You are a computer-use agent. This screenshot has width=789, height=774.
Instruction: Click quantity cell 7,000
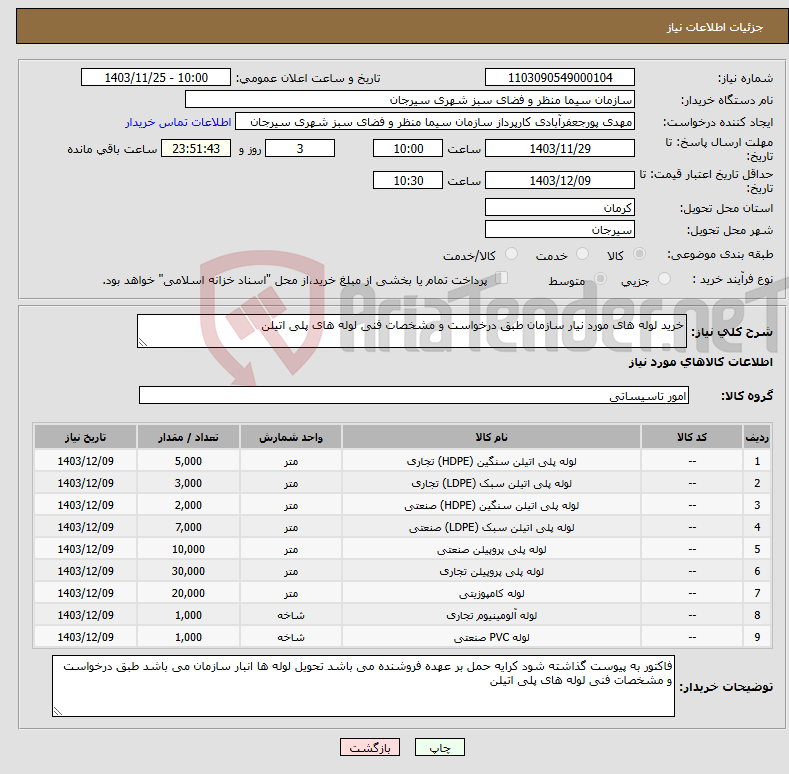click(x=188, y=527)
